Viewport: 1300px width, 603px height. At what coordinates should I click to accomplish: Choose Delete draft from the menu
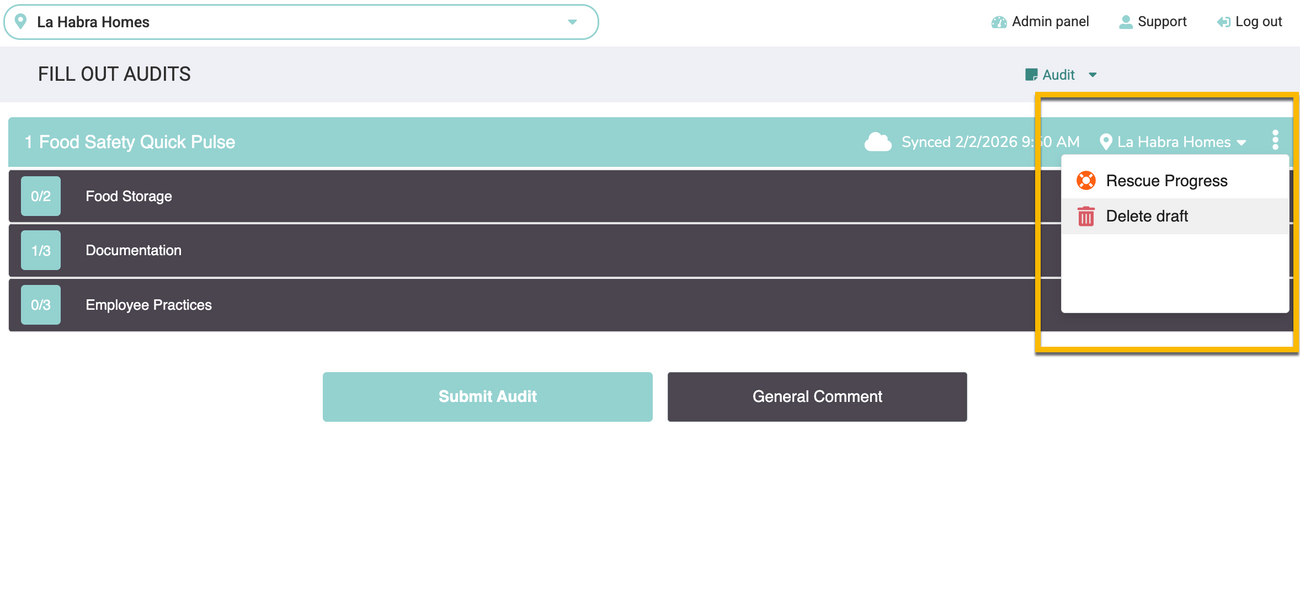[1147, 216]
